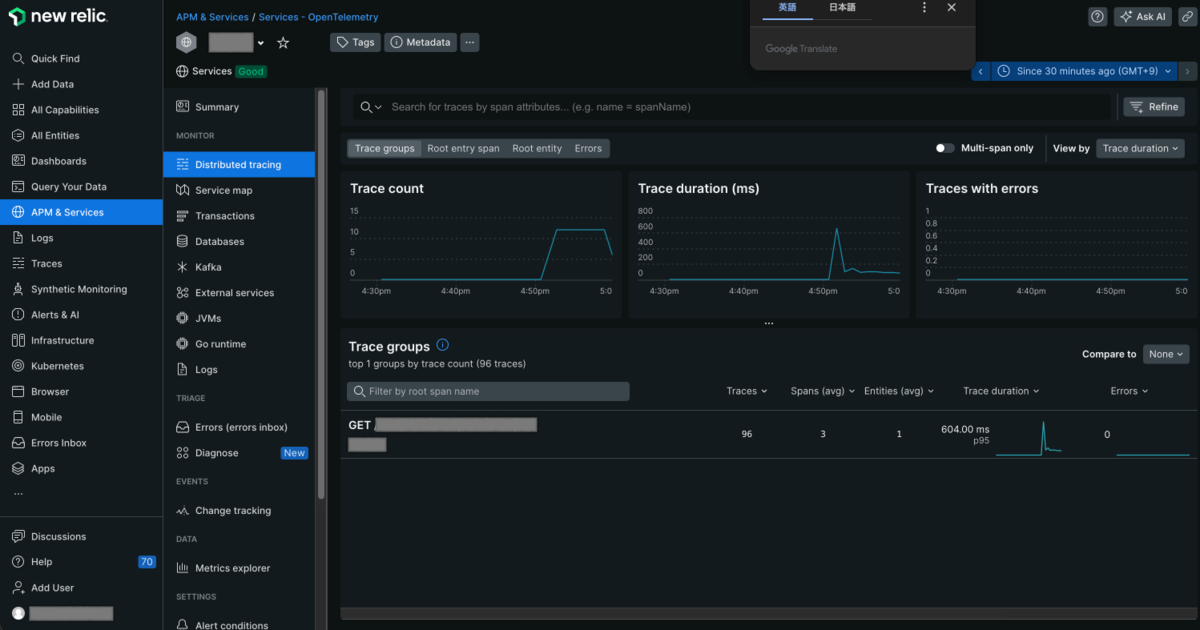Image resolution: width=1200 pixels, height=630 pixels.
Task: Open Kubernetes section
Action: pyautogui.click(x=57, y=366)
